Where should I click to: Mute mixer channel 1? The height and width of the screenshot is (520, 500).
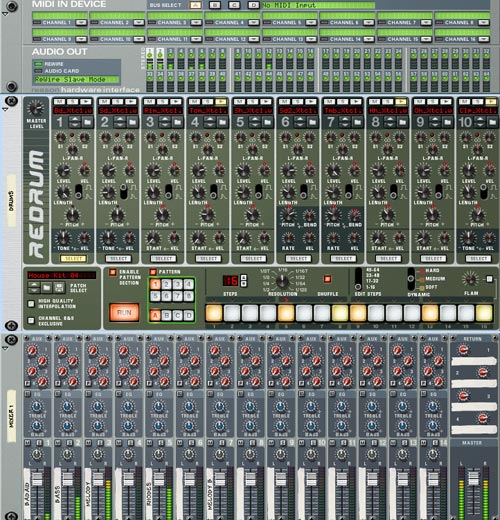[x=28, y=443]
